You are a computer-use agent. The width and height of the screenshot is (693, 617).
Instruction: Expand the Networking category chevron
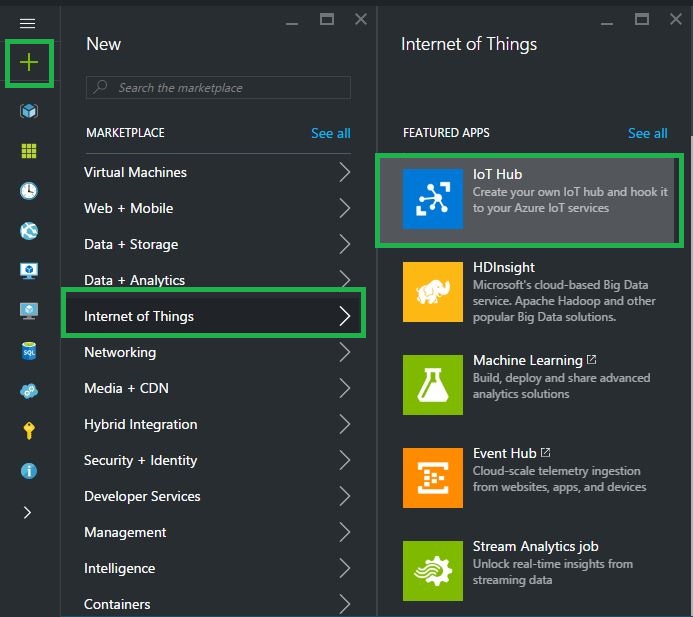(x=345, y=352)
